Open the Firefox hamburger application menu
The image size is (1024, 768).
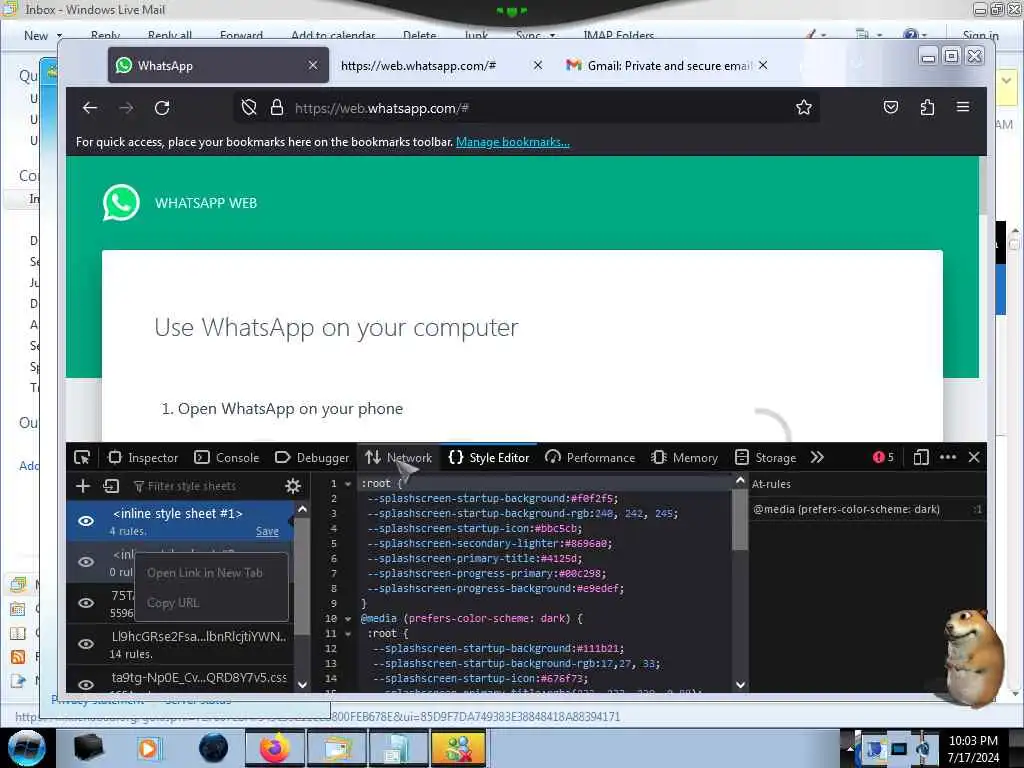click(963, 107)
